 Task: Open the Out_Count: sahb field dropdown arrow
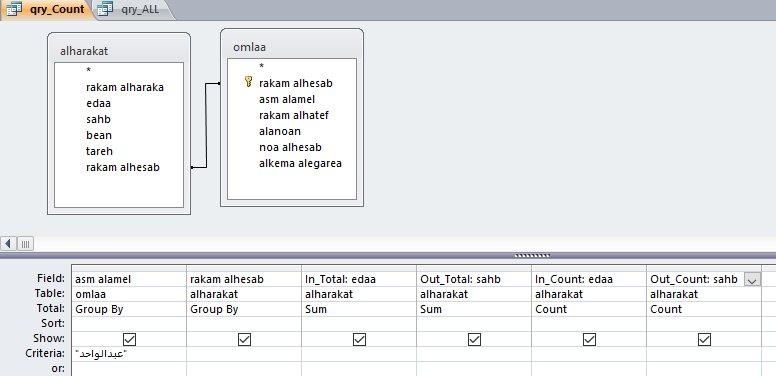(x=752, y=280)
